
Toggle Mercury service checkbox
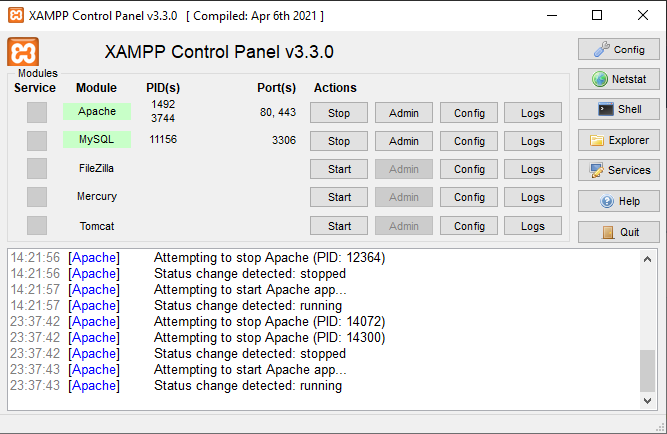[x=37, y=197]
